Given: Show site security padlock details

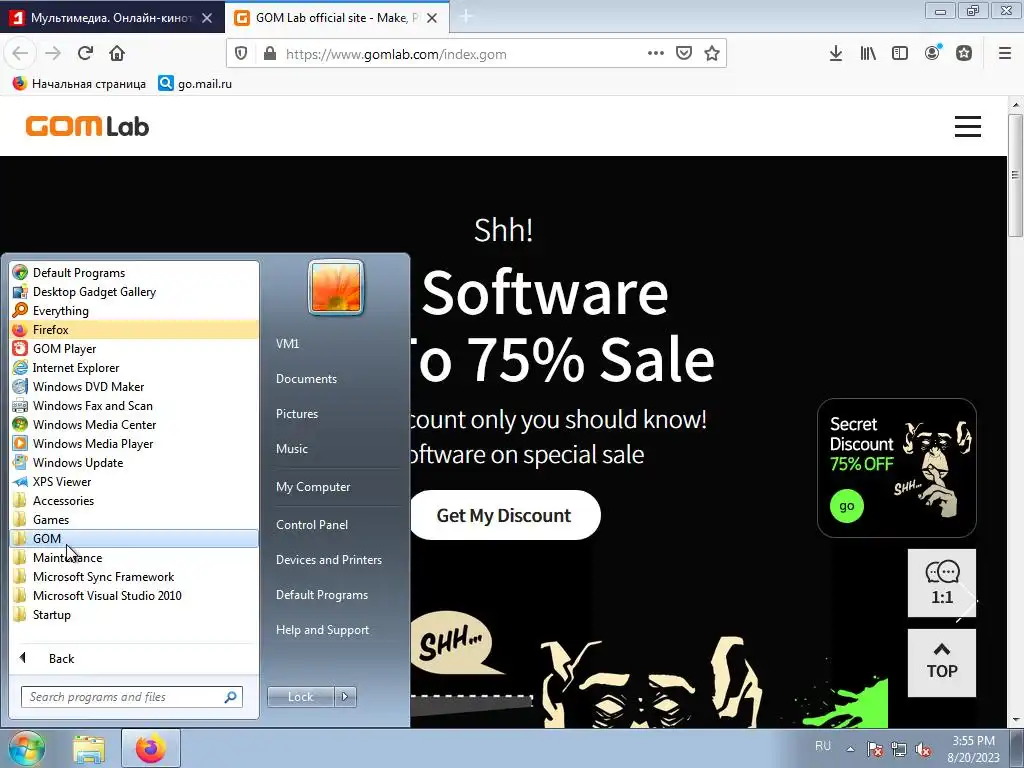Looking at the screenshot, I should tap(270, 54).
